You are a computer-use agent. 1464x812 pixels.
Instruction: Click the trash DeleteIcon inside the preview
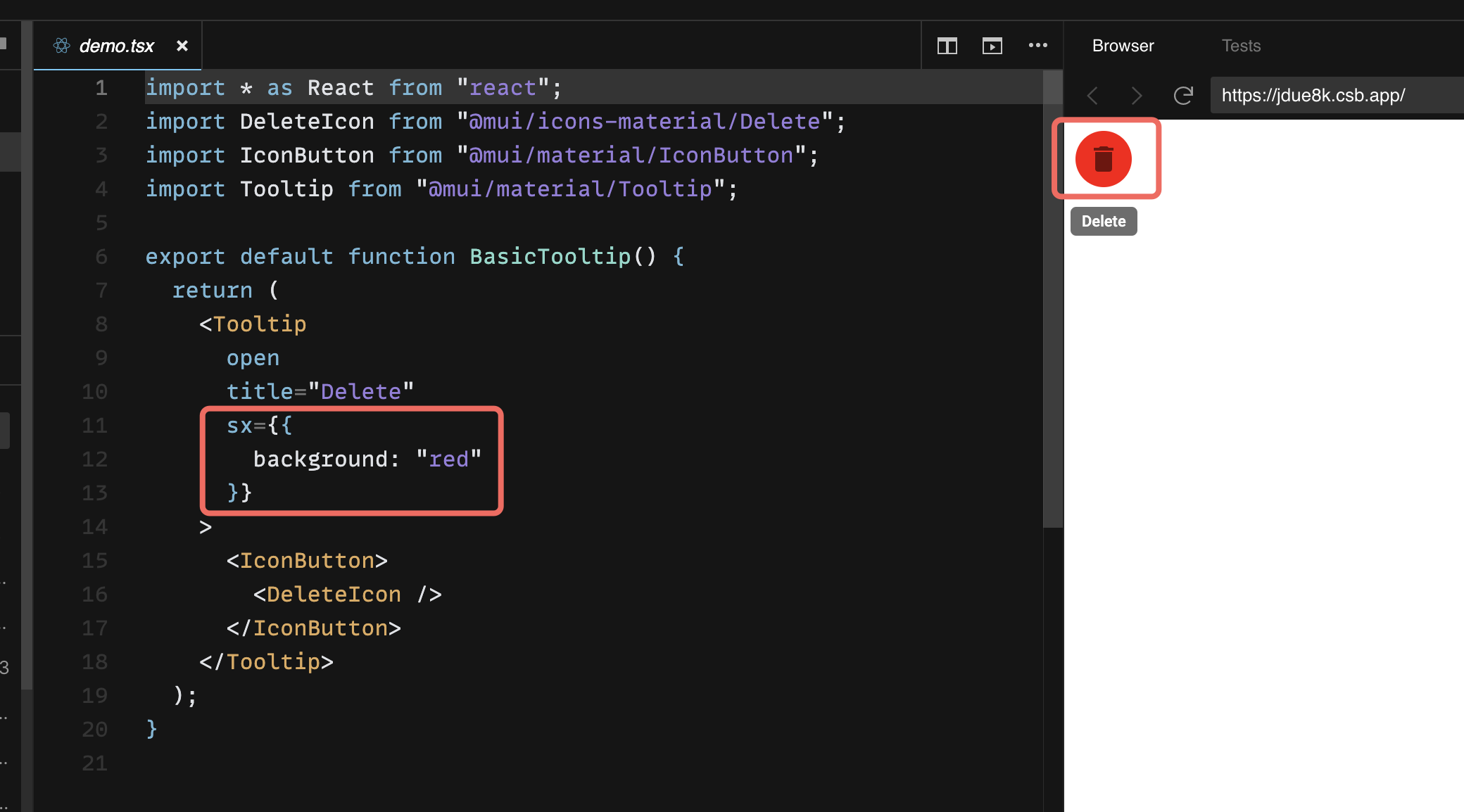pos(1104,158)
